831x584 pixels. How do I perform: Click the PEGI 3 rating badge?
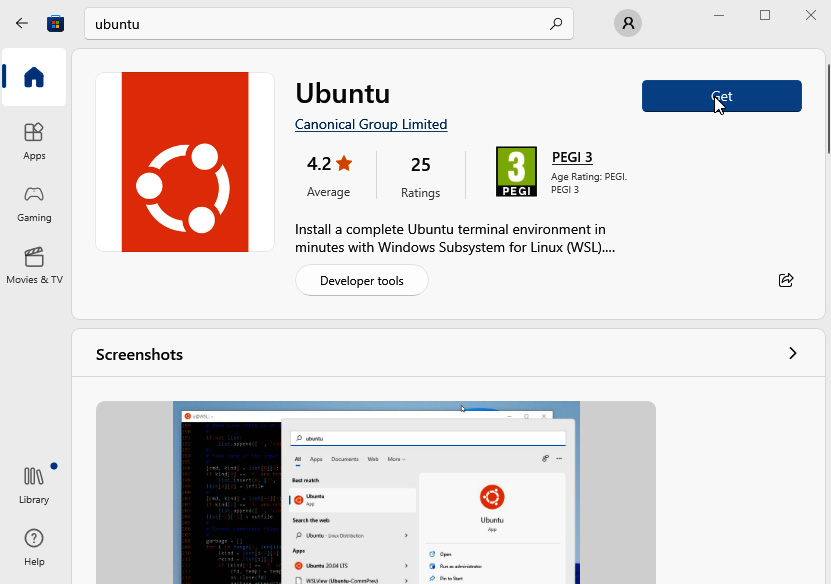click(516, 172)
